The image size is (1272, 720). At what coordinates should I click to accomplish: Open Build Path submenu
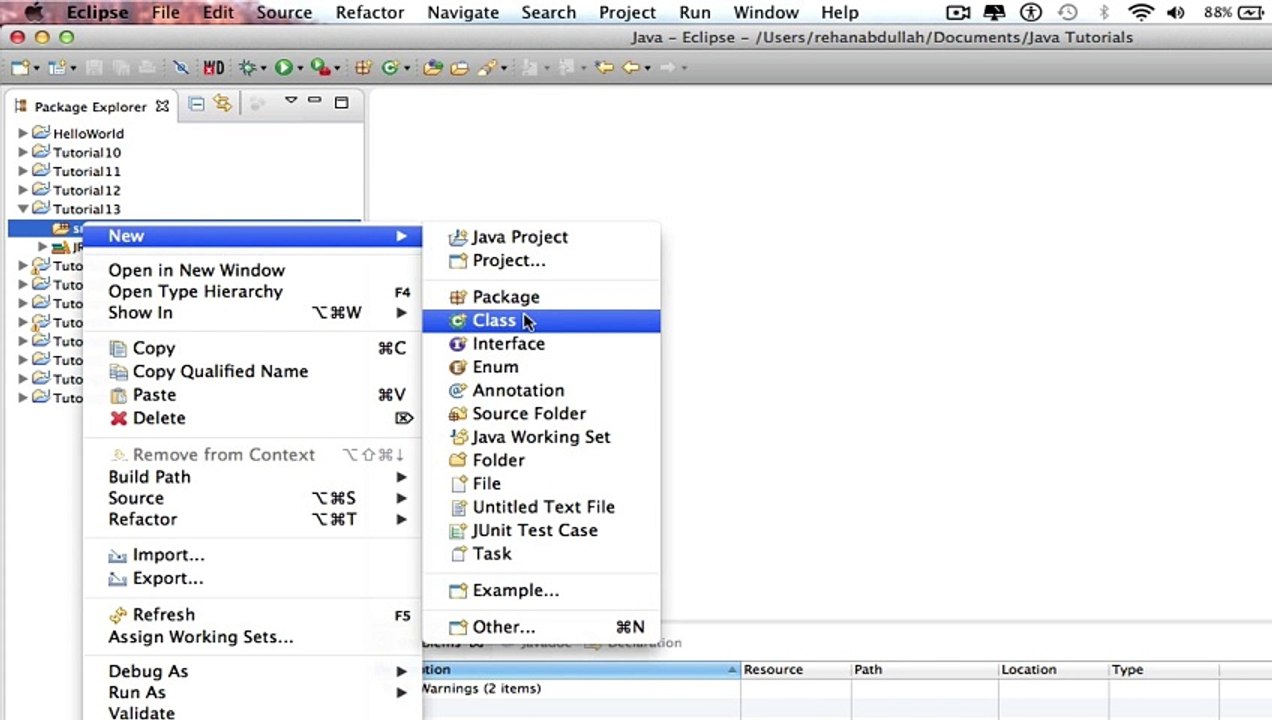252,477
